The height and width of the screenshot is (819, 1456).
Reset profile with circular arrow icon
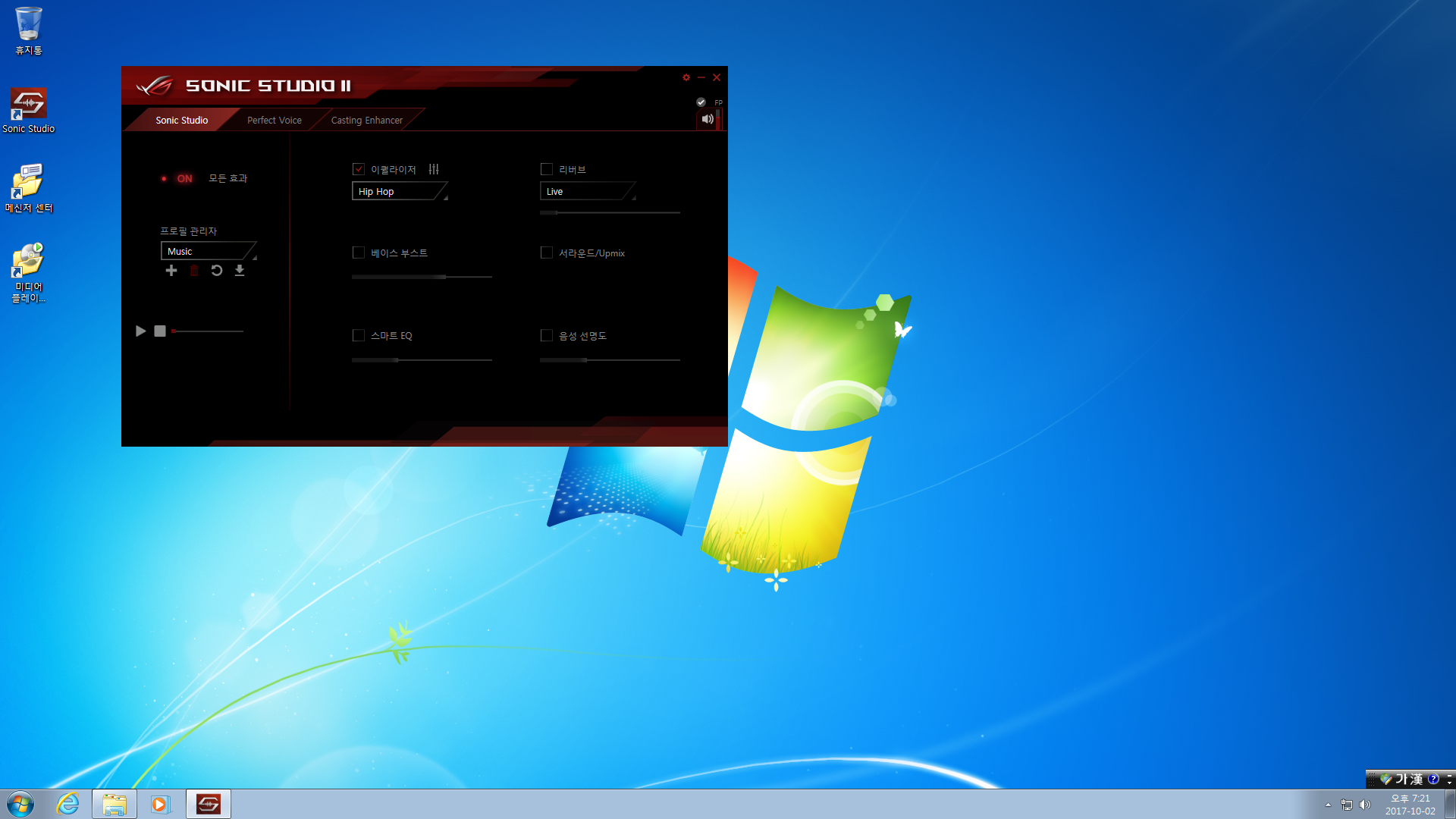[217, 271]
